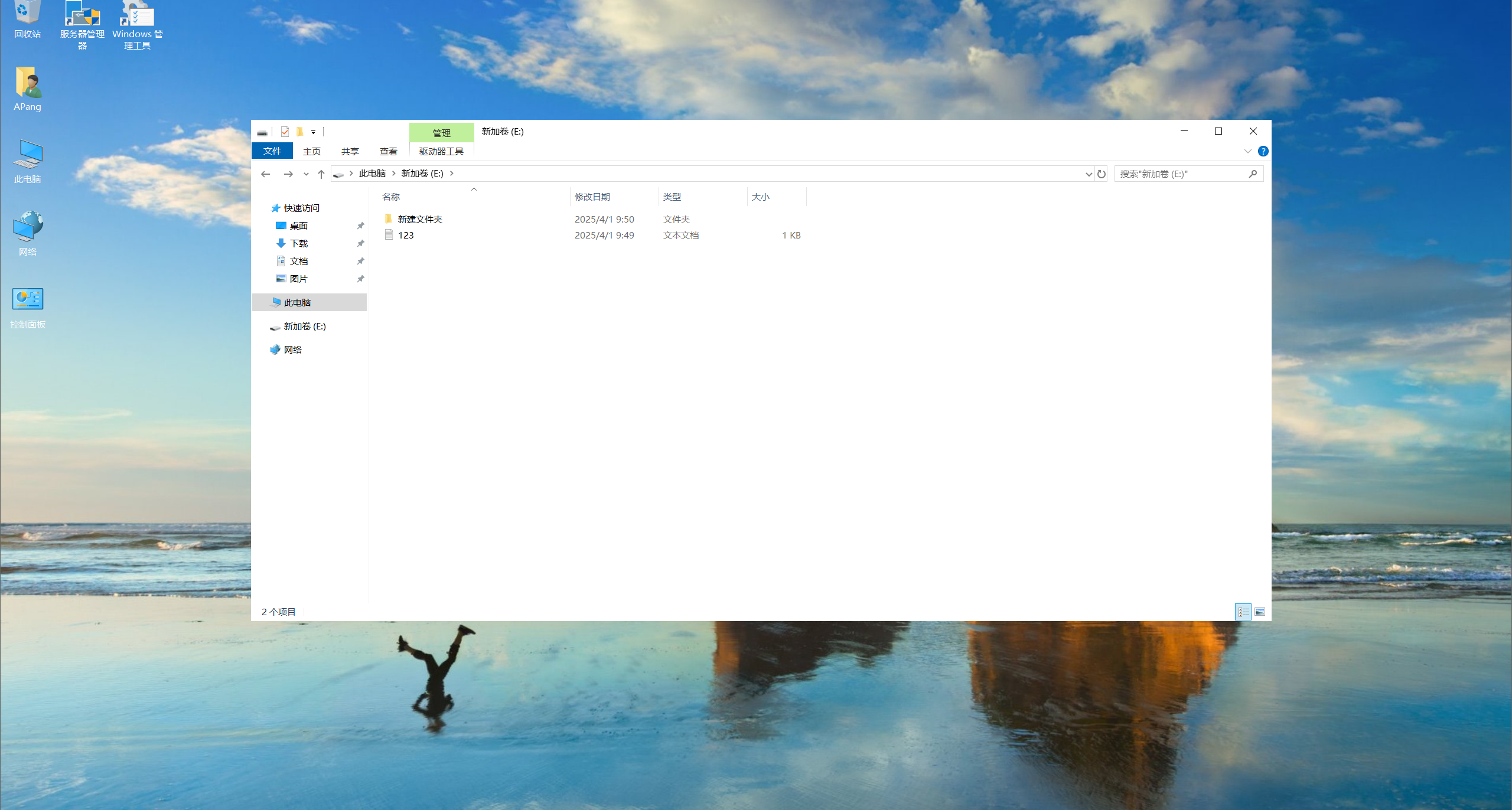This screenshot has height=810, width=1512.
Task: Click the 此电脑 breadcrumb in address bar
Action: pyautogui.click(x=372, y=173)
